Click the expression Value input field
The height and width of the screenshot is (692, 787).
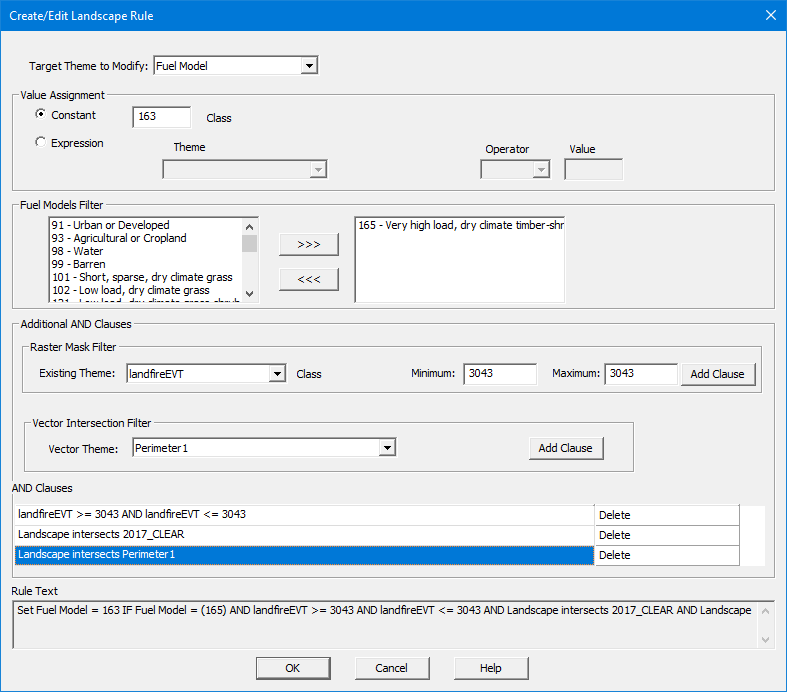593,170
